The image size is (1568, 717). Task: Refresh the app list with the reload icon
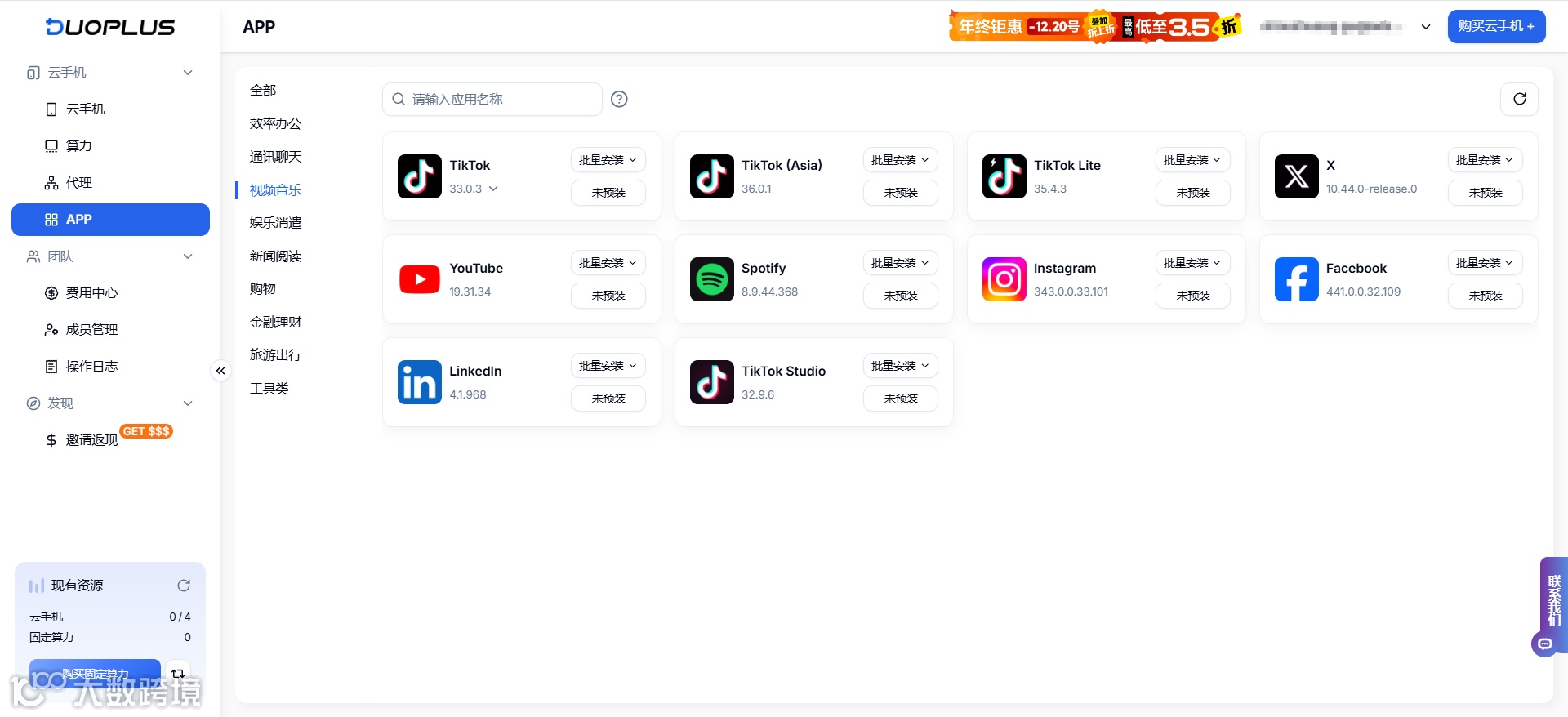[1520, 99]
